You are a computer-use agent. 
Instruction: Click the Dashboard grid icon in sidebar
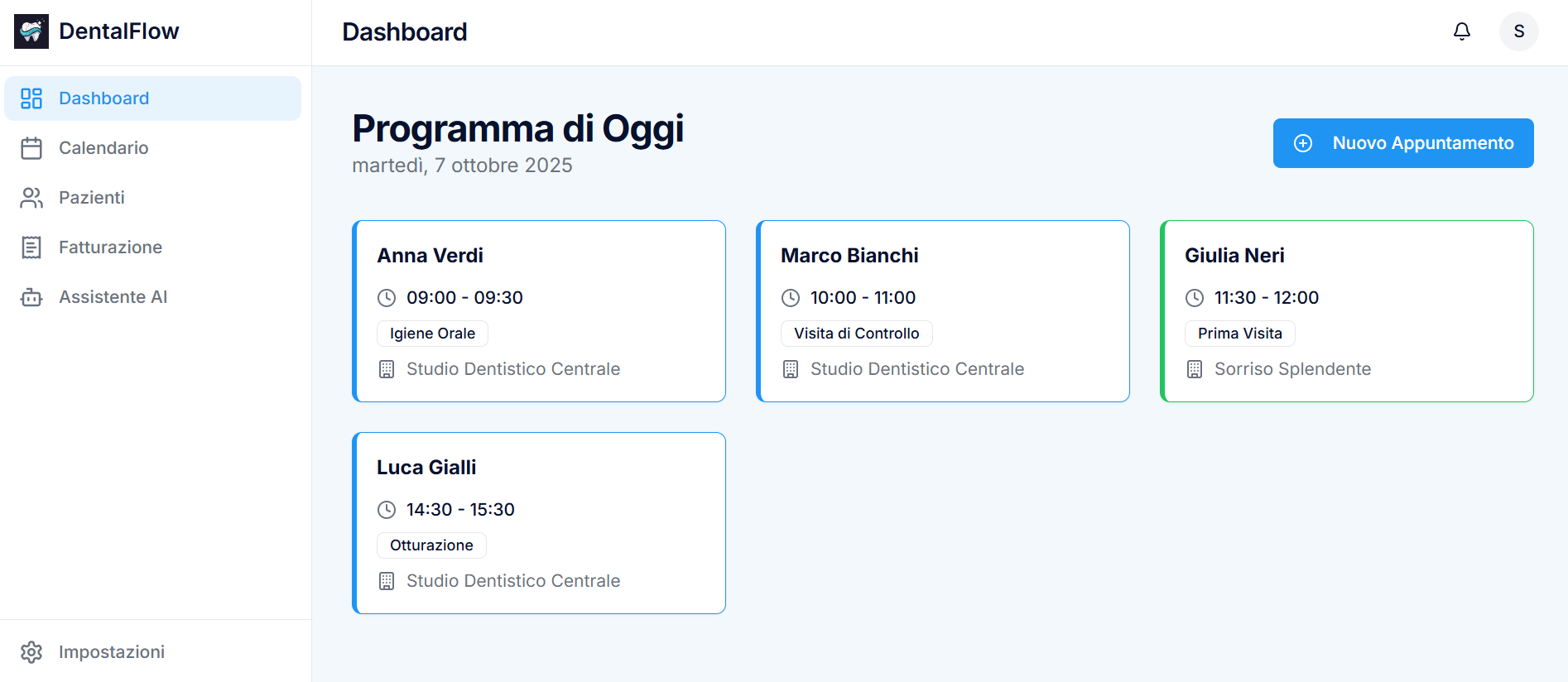pyautogui.click(x=31, y=98)
